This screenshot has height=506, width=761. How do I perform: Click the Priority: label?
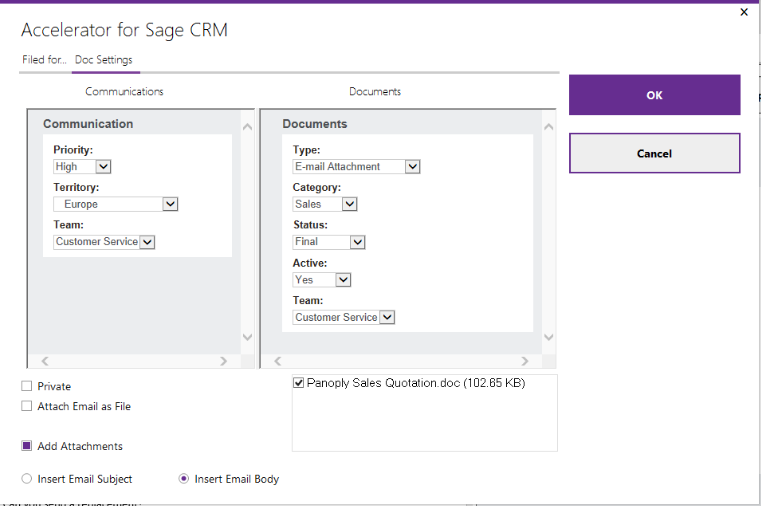pyautogui.click(x=73, y=149)
